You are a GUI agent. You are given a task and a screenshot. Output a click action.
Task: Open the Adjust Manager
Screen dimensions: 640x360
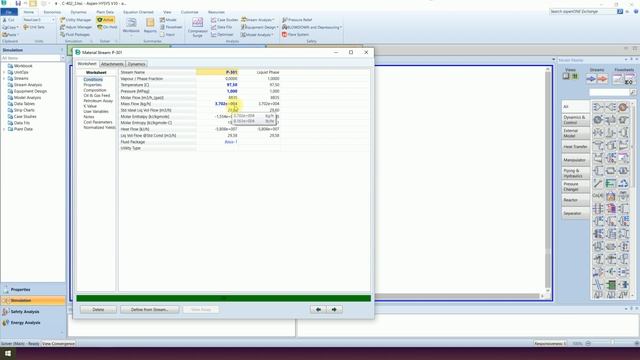tap(76, 27)
